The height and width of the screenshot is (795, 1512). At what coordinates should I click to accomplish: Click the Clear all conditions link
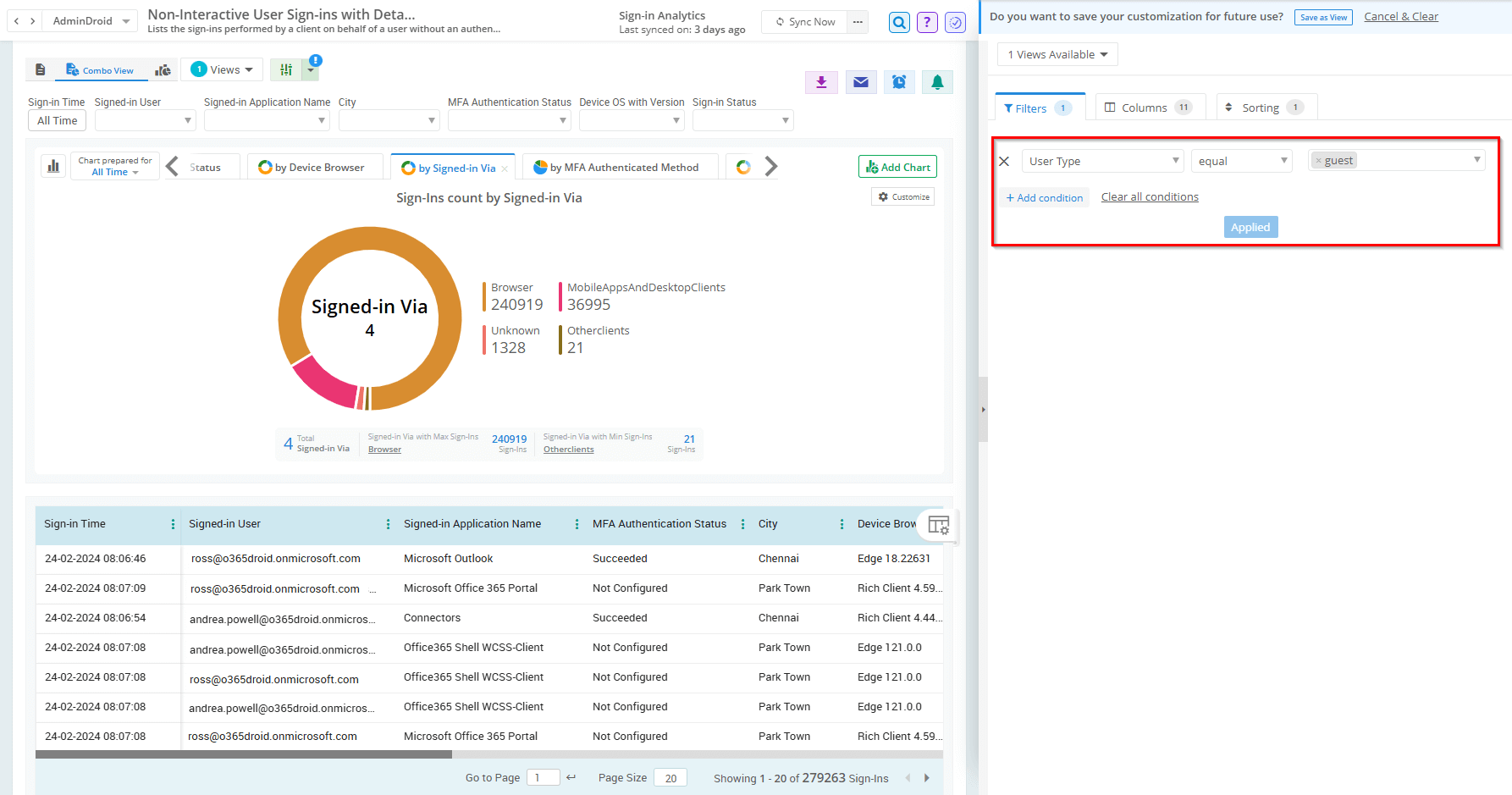click(1149, 197)
